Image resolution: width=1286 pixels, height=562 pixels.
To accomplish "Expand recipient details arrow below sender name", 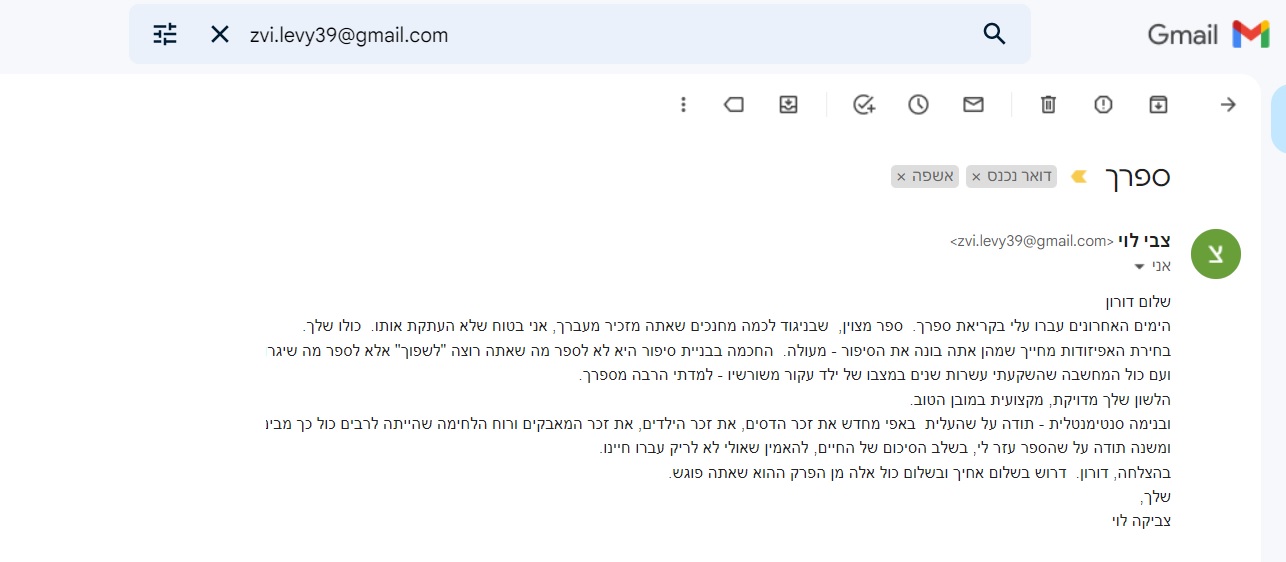I will [x=1139, y=267].
